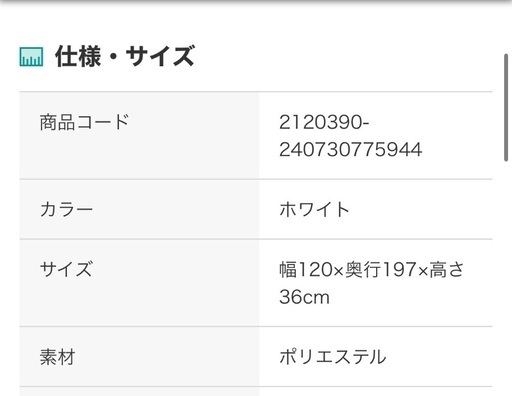
Task: Click the vertical scrollbar thumb on right
Action: click(506, 107)
